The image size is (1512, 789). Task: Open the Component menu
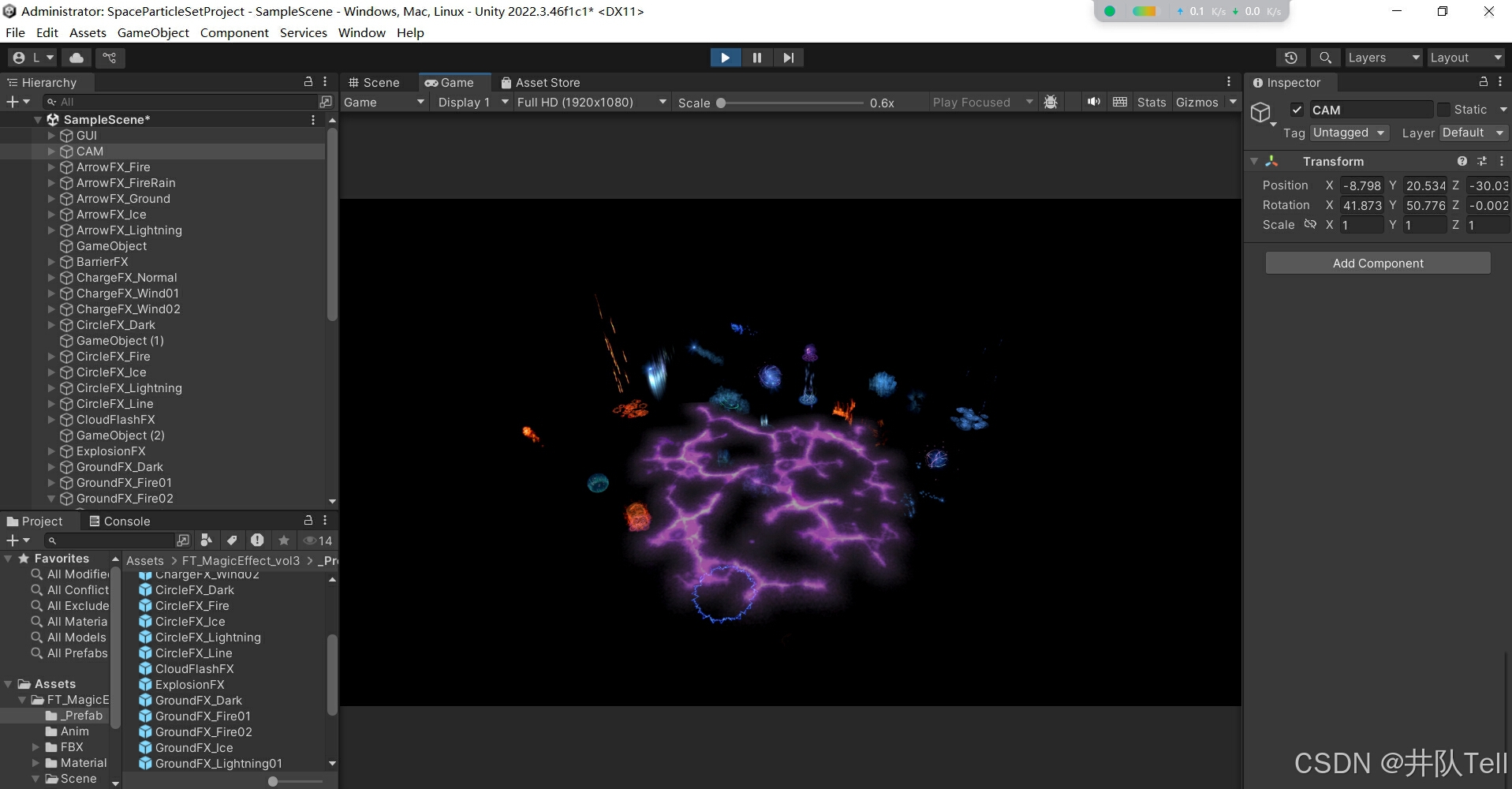tap(234, 33)
